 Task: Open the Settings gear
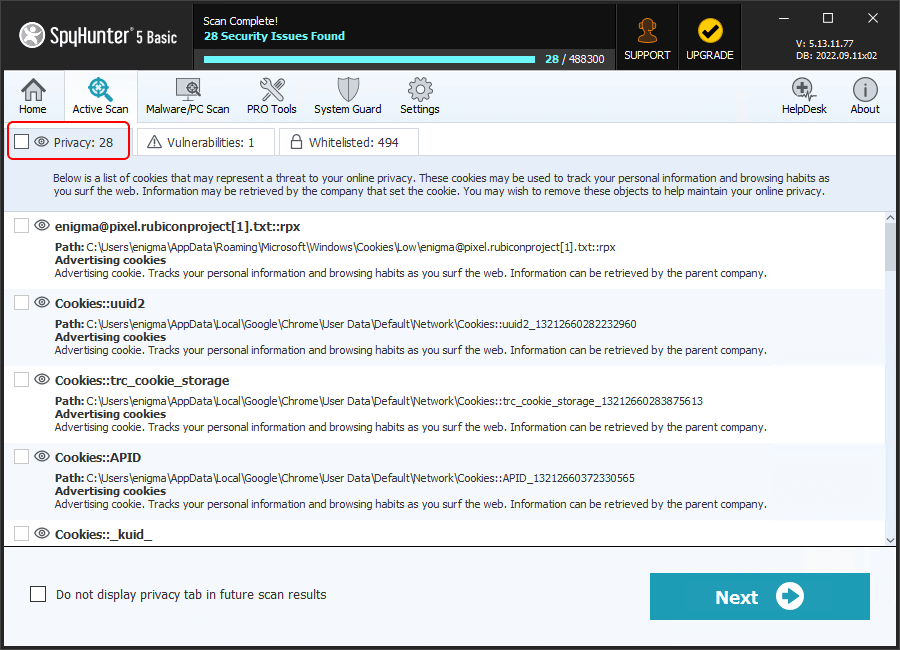[420, 96]
